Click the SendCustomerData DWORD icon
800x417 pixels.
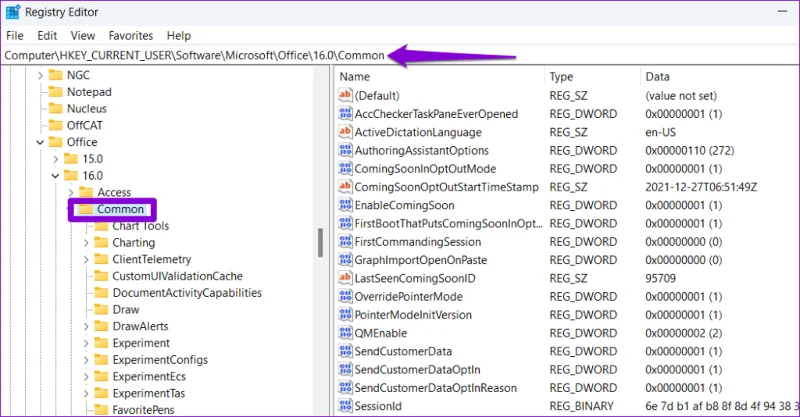[345, 351]
